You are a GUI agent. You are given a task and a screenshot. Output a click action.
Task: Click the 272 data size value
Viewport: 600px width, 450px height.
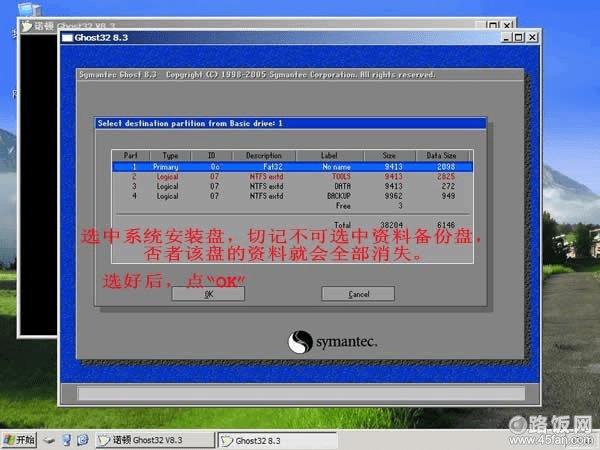[448, 186]
